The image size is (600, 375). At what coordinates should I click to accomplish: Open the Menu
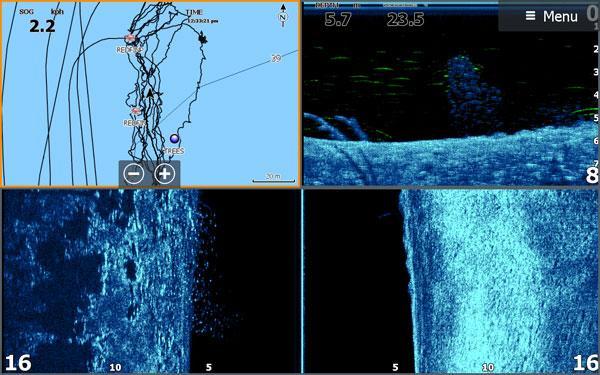pos(552,16)
